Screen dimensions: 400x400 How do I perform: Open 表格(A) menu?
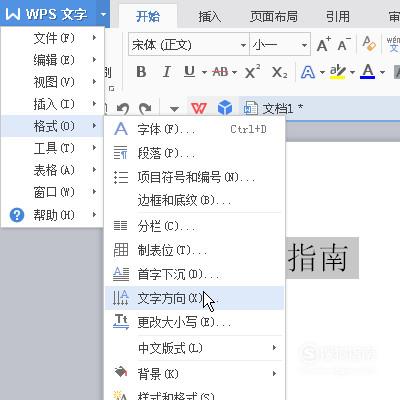point(53,170)
